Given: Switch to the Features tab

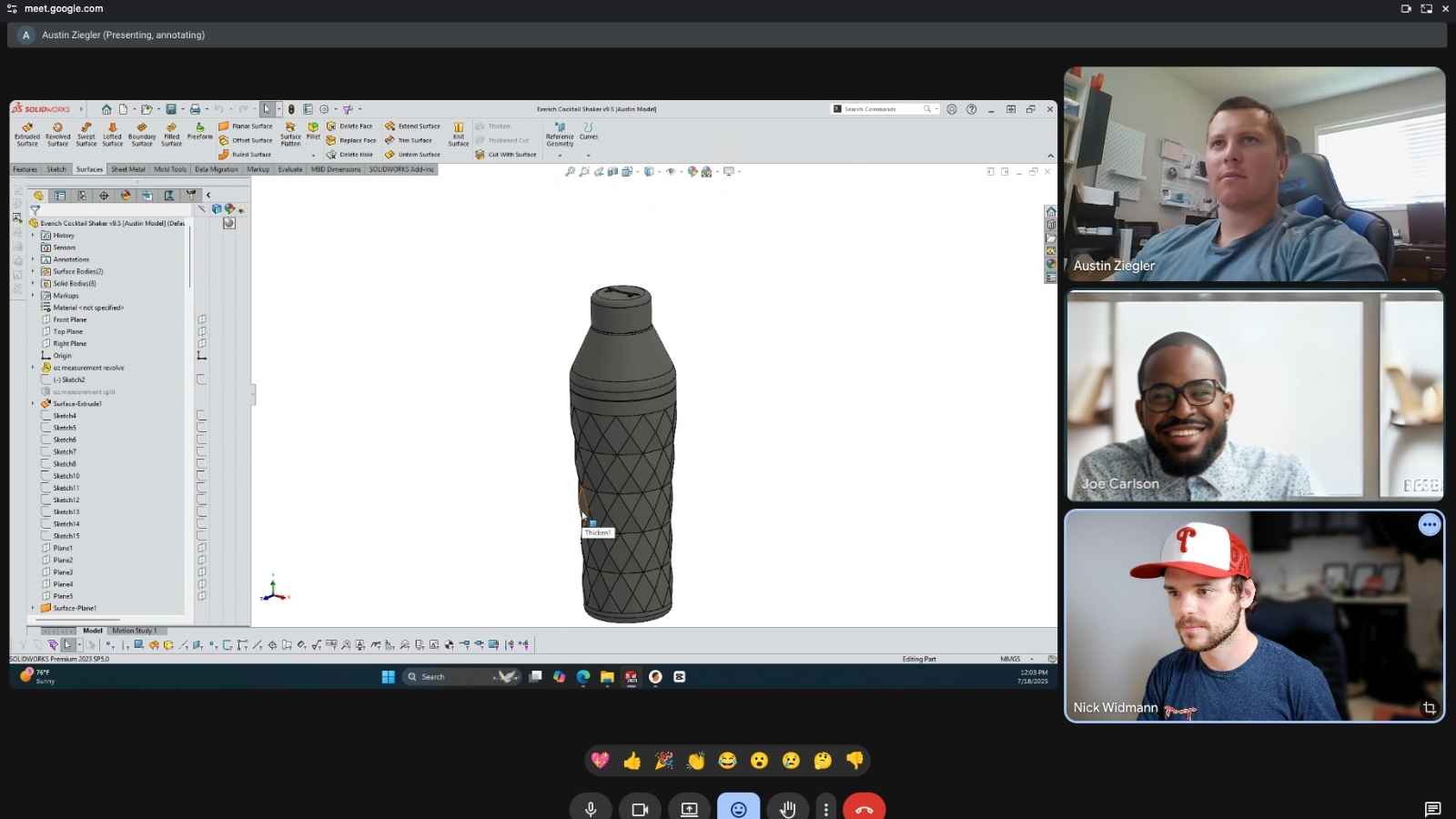Looking at the screenshot, I should pos(25,169).
